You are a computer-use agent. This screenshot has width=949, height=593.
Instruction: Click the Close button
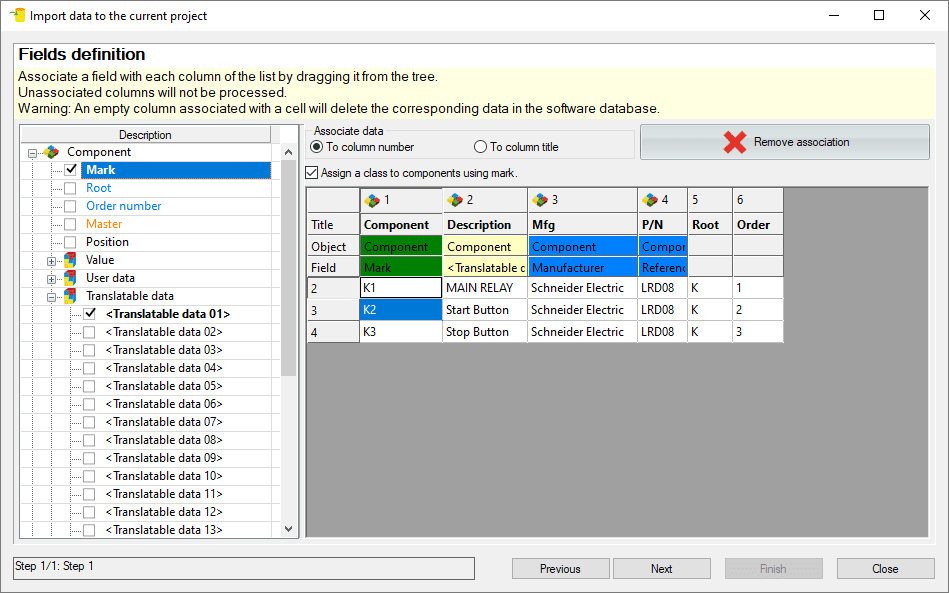(x=885, y=569)
